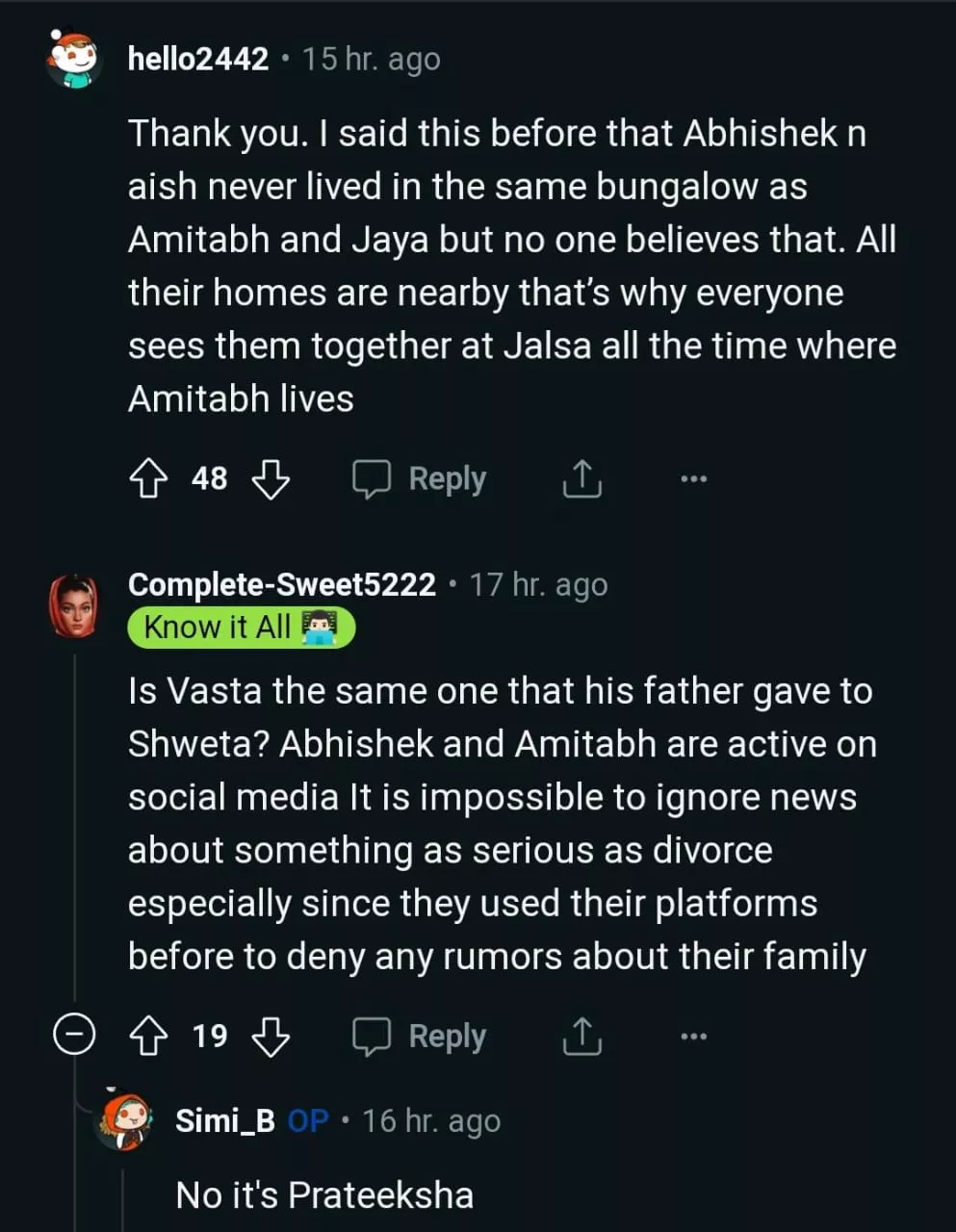Open more options on Complete-Sweet5222's comment
Viewport: 956px width, 1232px height.
[693, 1036]
